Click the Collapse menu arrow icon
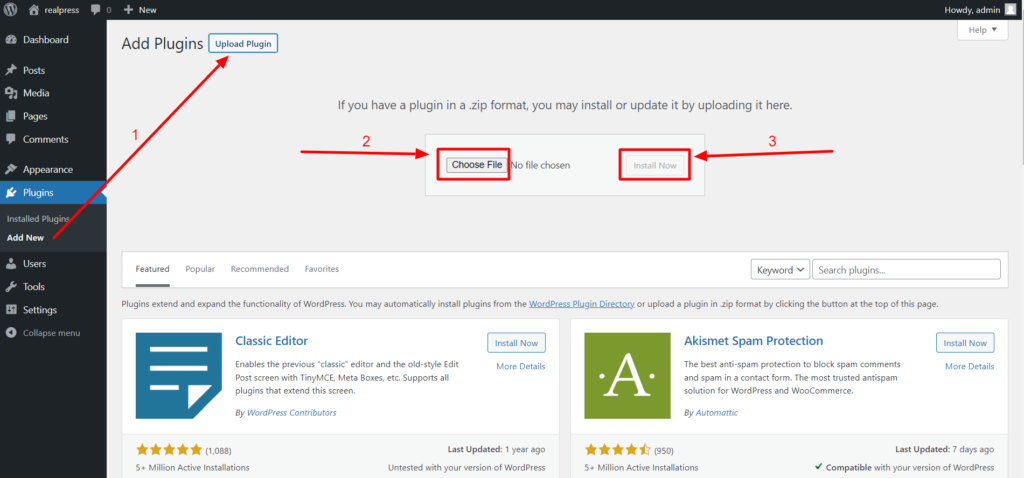 (x=10, y=333)
